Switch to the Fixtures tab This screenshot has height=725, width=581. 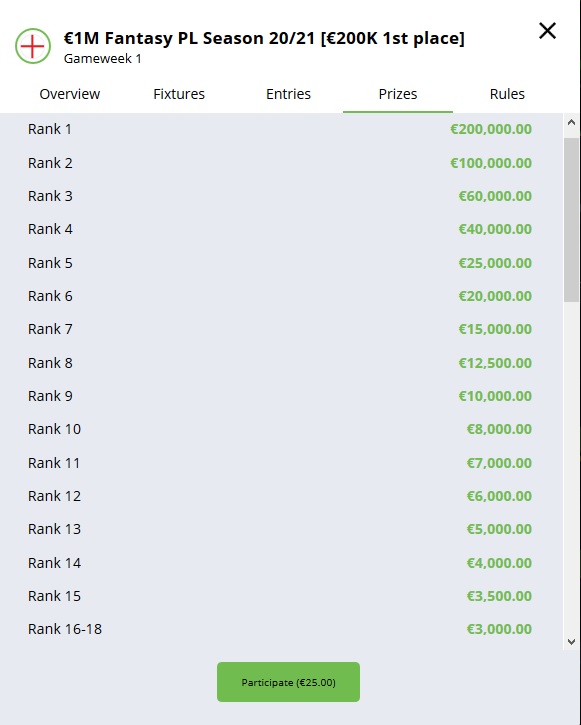(x=179, y=94)
